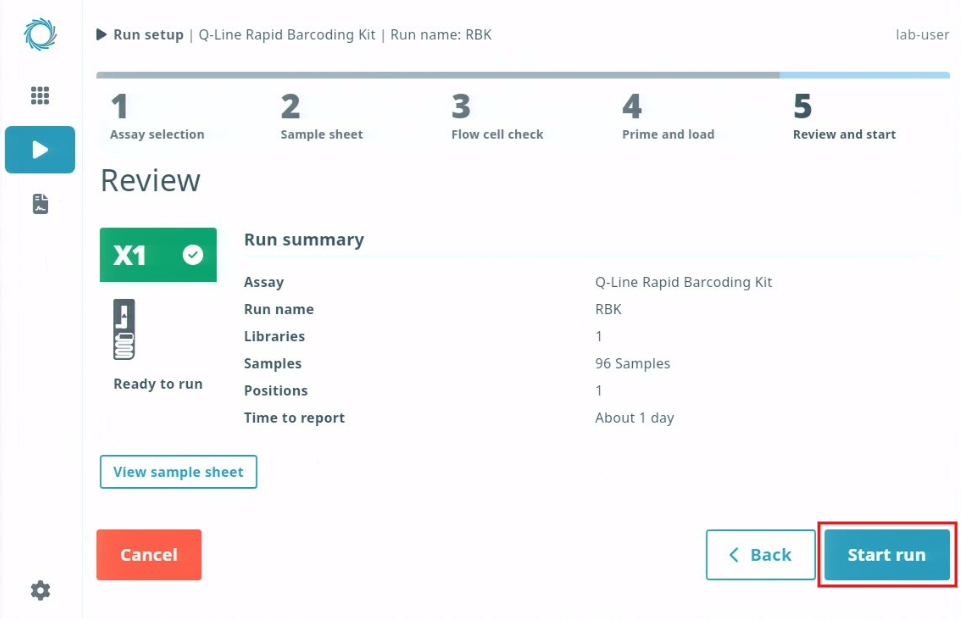
Task: Go Back to previous step
Action: pos(761,555)
